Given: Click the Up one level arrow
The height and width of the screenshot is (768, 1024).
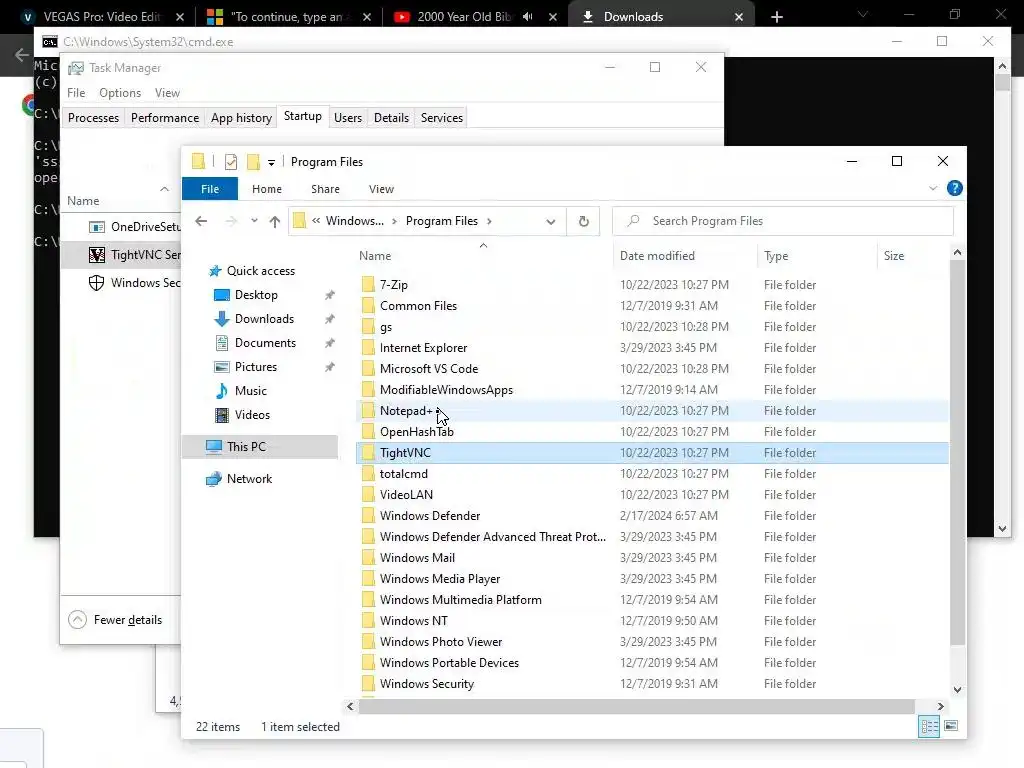Looking at the screenshot, I should pyautogui.click(x=275, y=221).
